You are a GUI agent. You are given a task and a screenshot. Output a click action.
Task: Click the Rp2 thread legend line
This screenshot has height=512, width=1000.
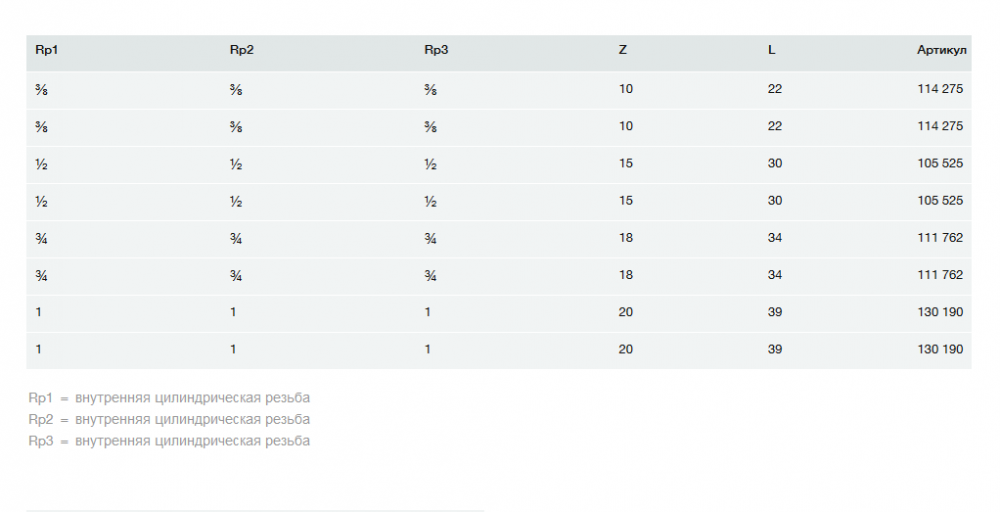(169, 419)
